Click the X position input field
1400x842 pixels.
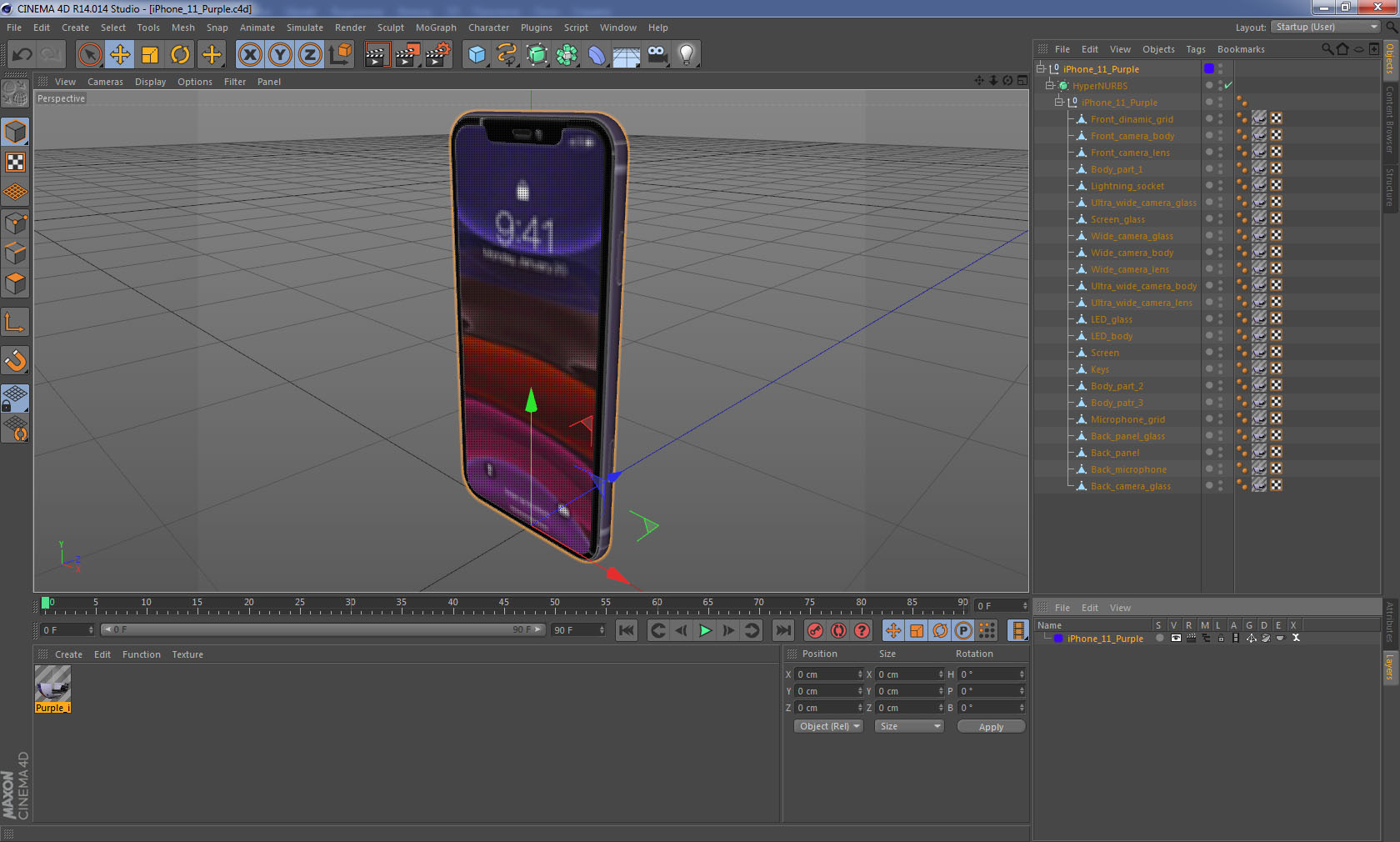[829, 674]
